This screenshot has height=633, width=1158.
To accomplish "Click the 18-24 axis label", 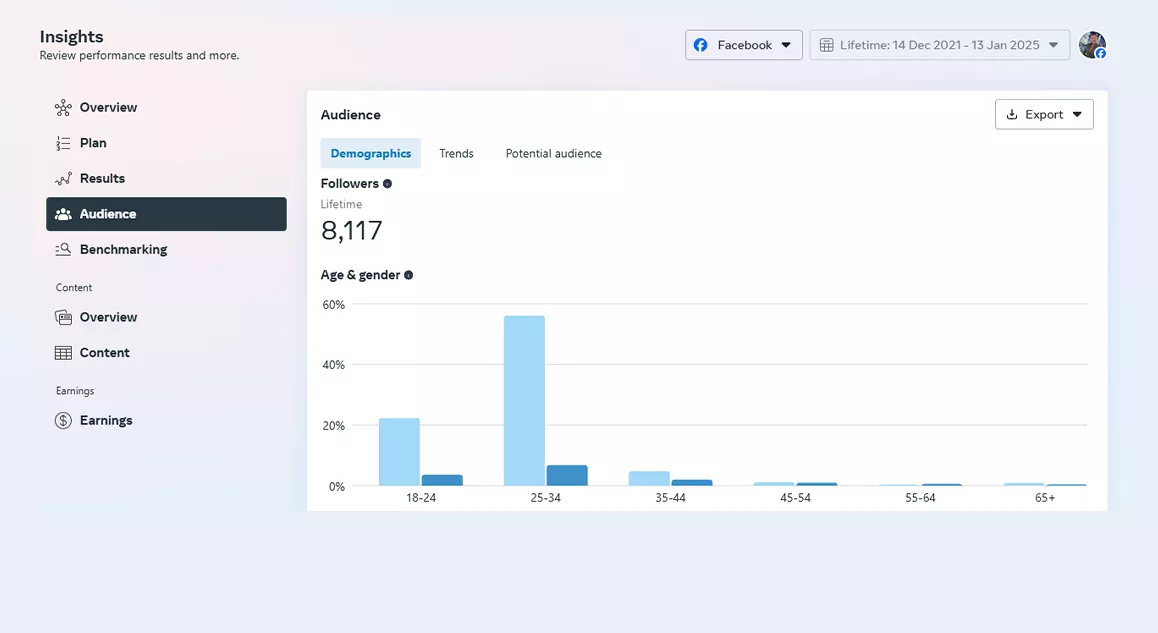I will (421, 499).
